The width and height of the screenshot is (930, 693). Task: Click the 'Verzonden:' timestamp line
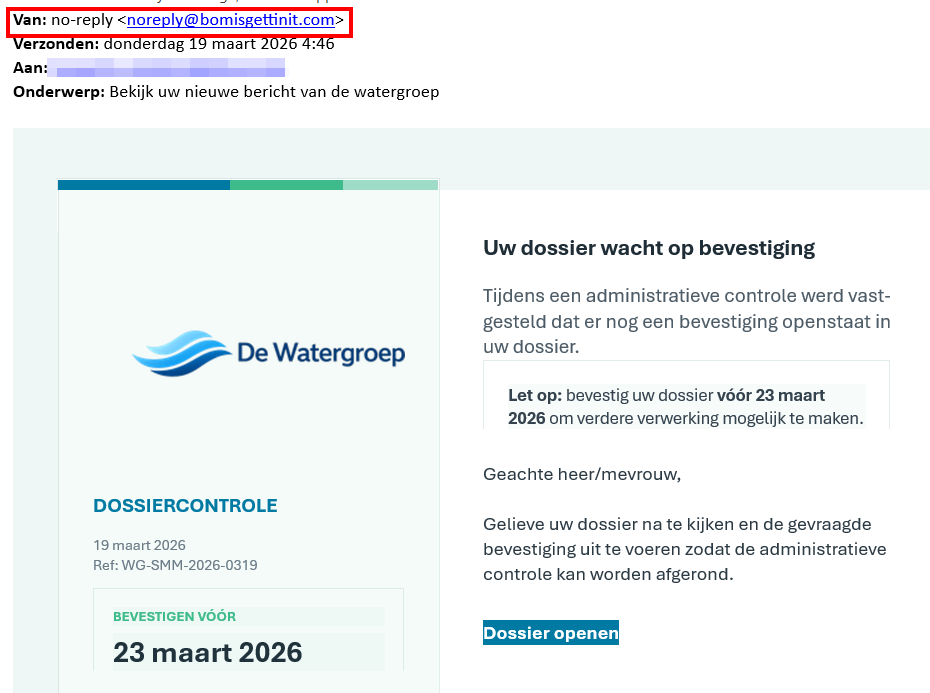172,44
